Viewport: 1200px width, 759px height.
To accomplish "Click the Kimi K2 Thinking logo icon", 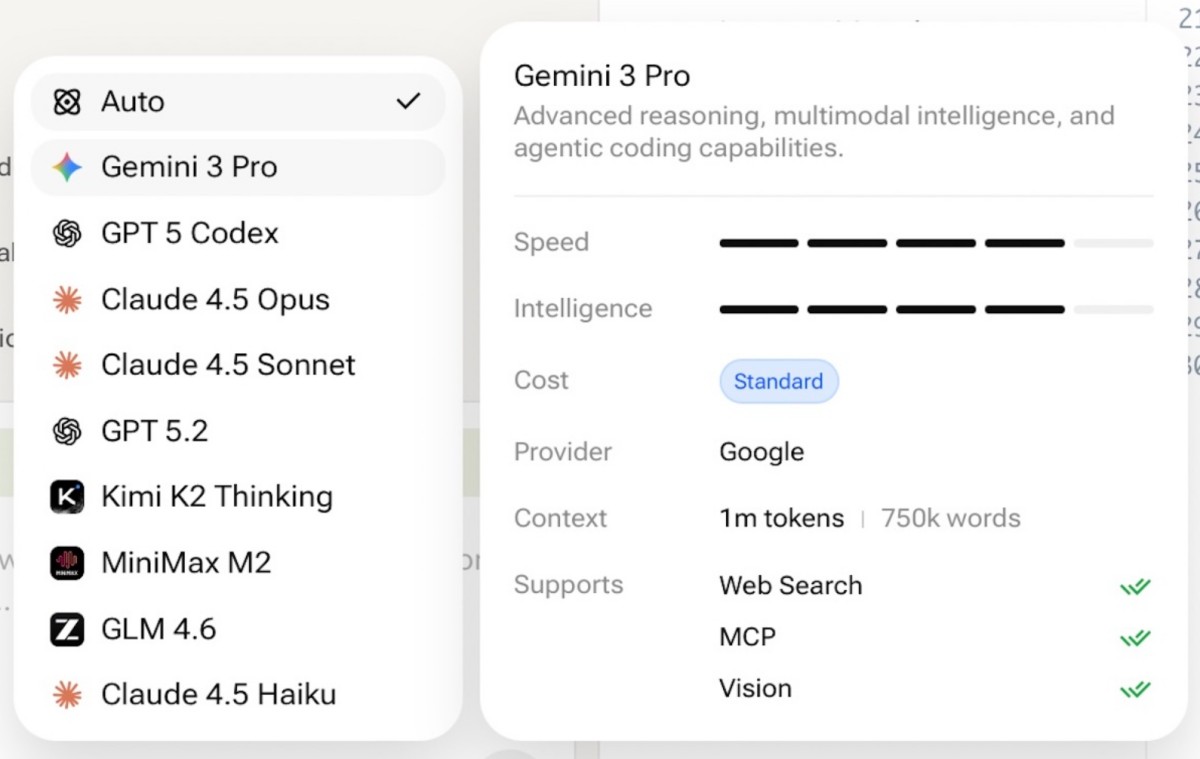I will pyautogui.click(x=67, y=497).
